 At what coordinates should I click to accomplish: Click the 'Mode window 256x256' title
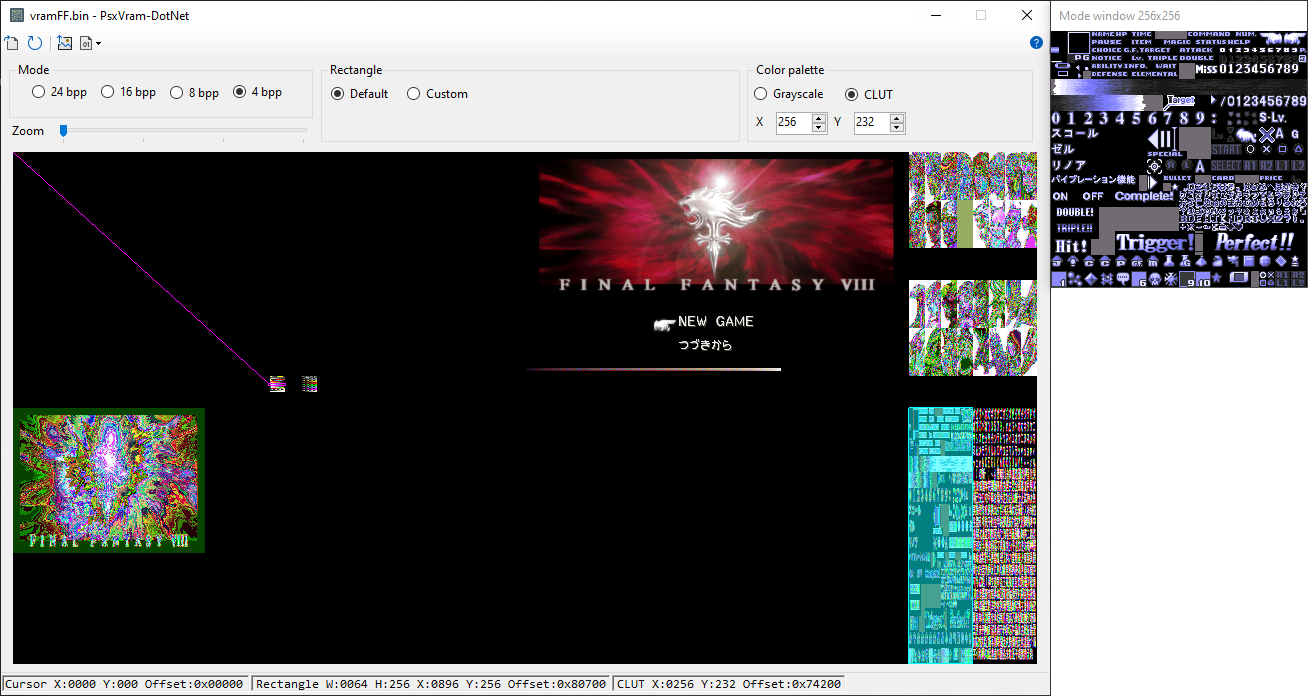tap(1119, 15)
